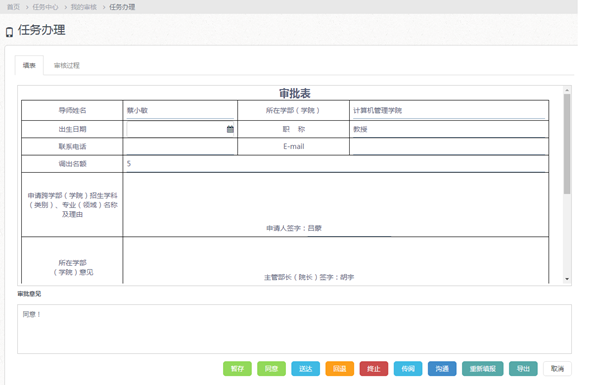Viewport: 598px width, 385px height.
Task: Select the 填表 tab
Action: (x=29, y=65)
